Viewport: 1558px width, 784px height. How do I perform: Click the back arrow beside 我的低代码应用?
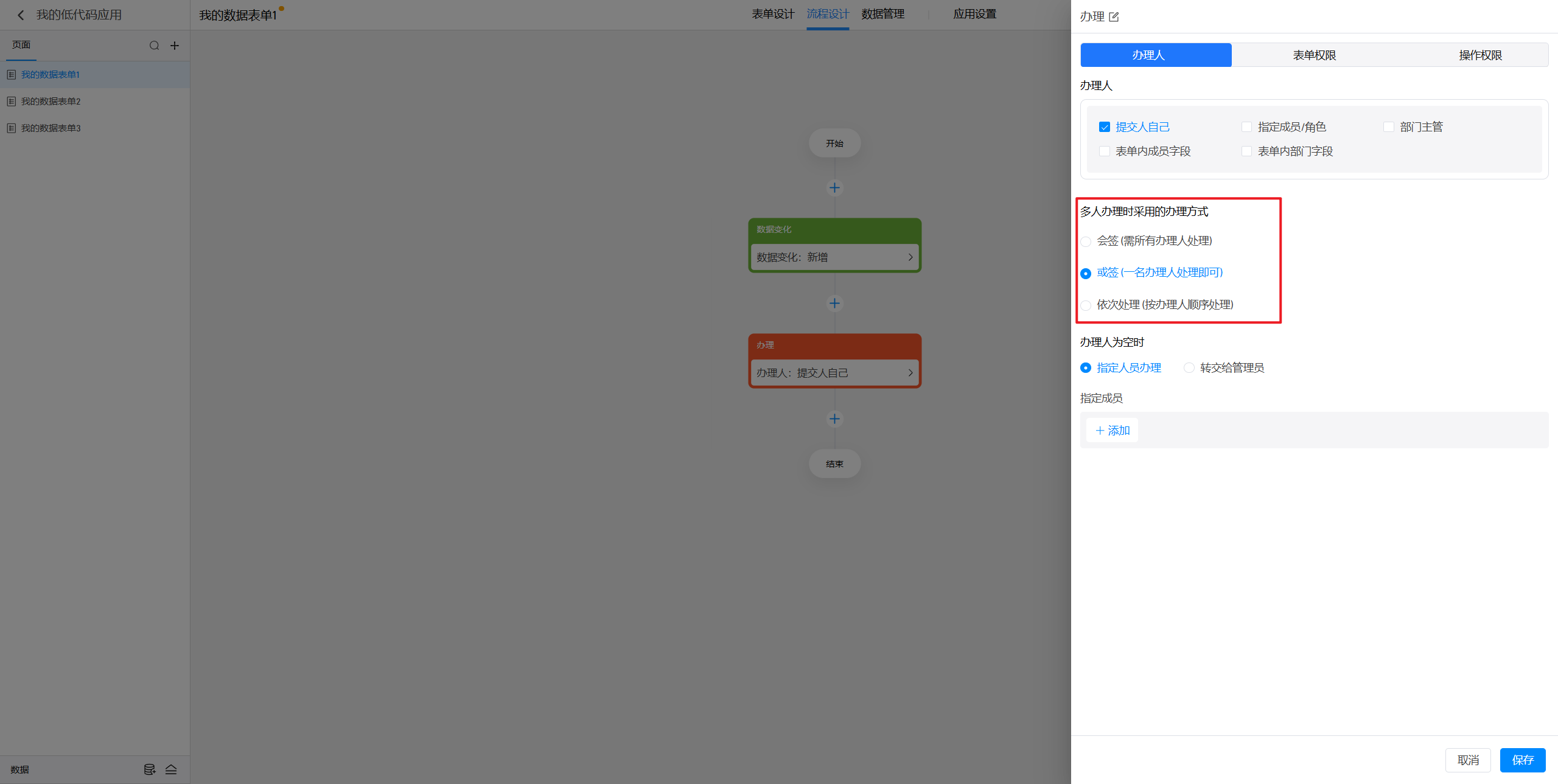pyautogui.click(x=21, y=15)
